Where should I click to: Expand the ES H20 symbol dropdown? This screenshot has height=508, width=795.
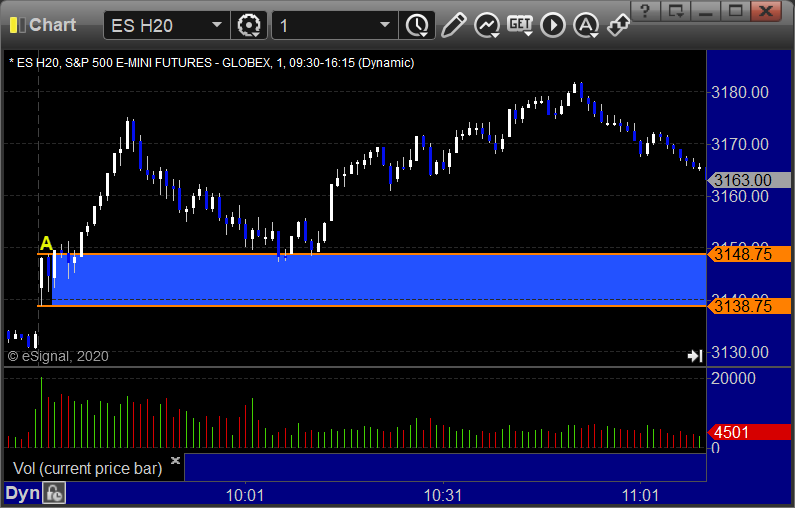pos(216,25)
